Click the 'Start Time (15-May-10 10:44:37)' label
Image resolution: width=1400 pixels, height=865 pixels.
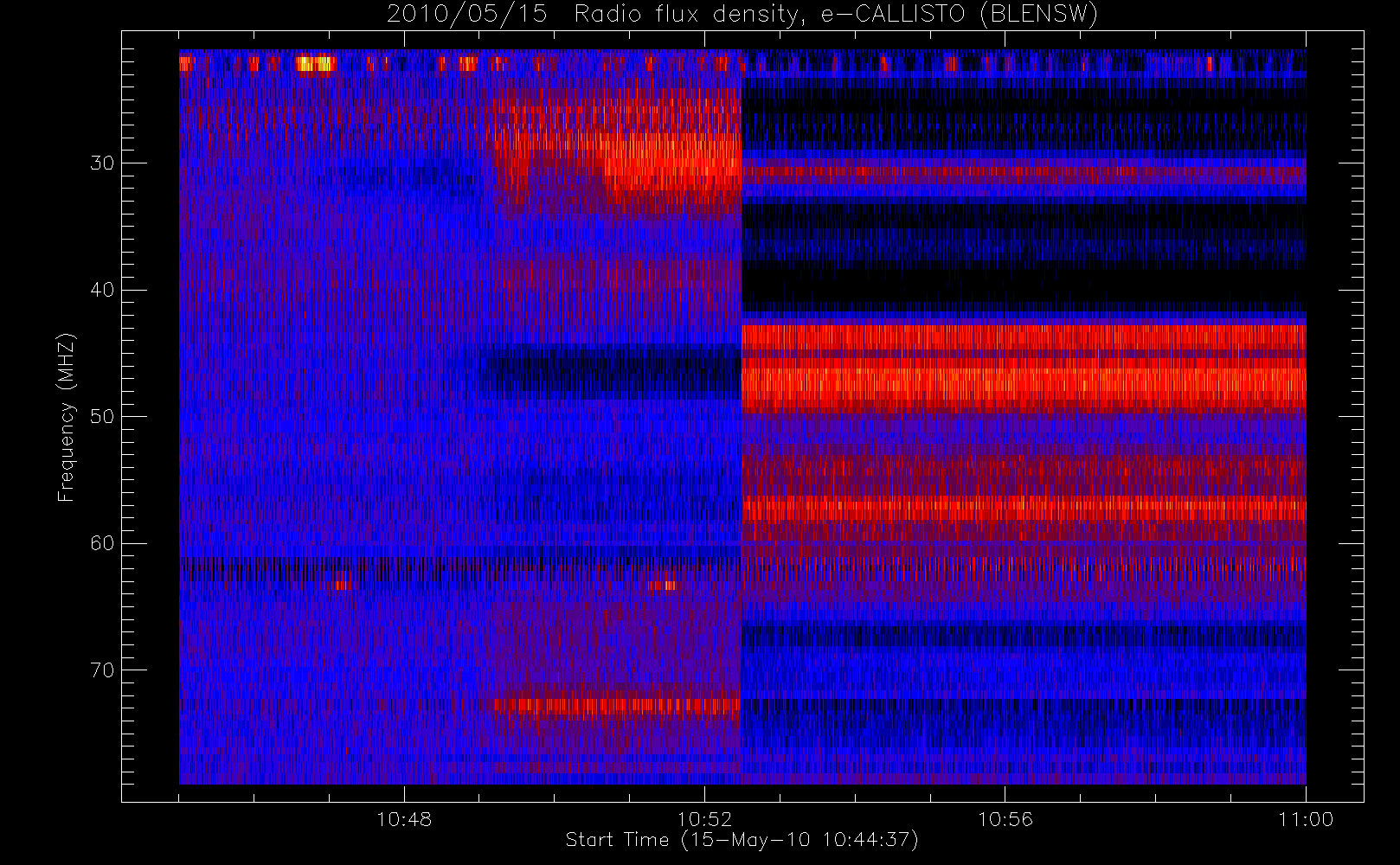click(x=742, y=840)
